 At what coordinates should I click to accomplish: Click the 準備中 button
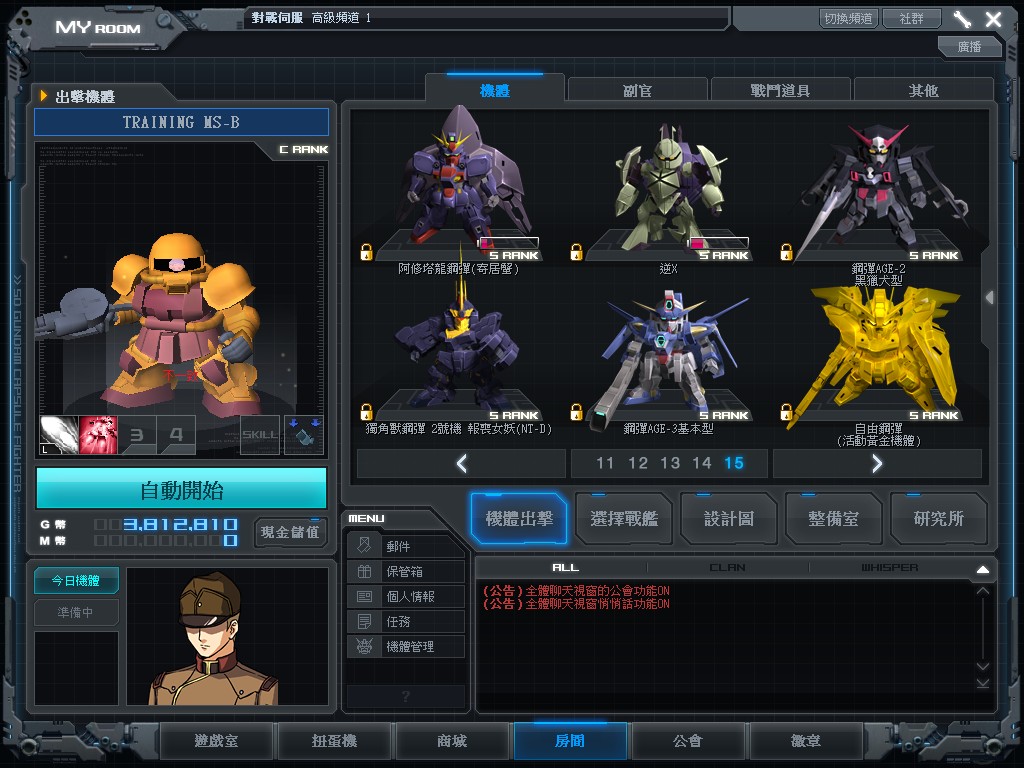tap(76, 613)
